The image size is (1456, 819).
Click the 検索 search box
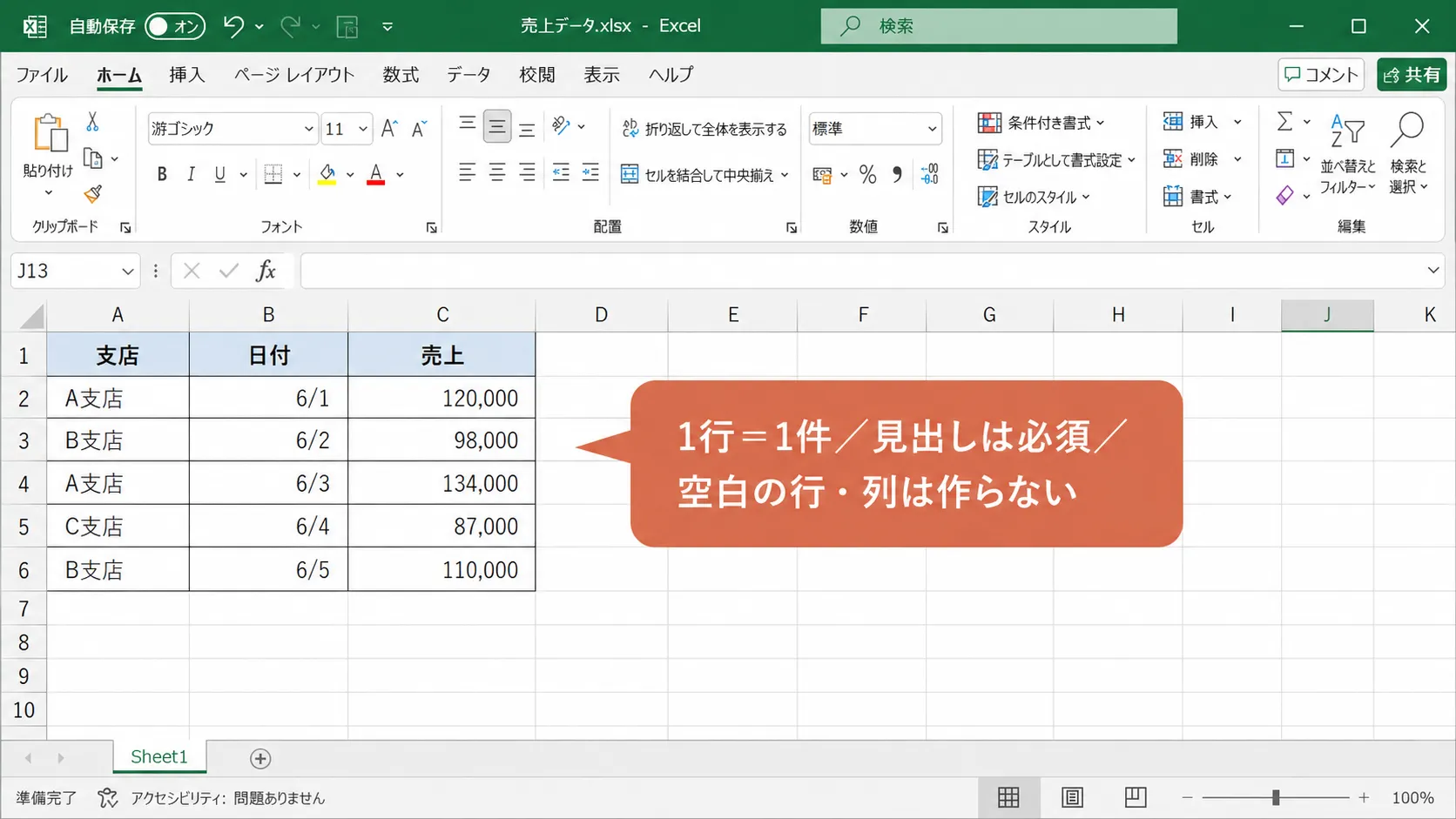(999, 26)
